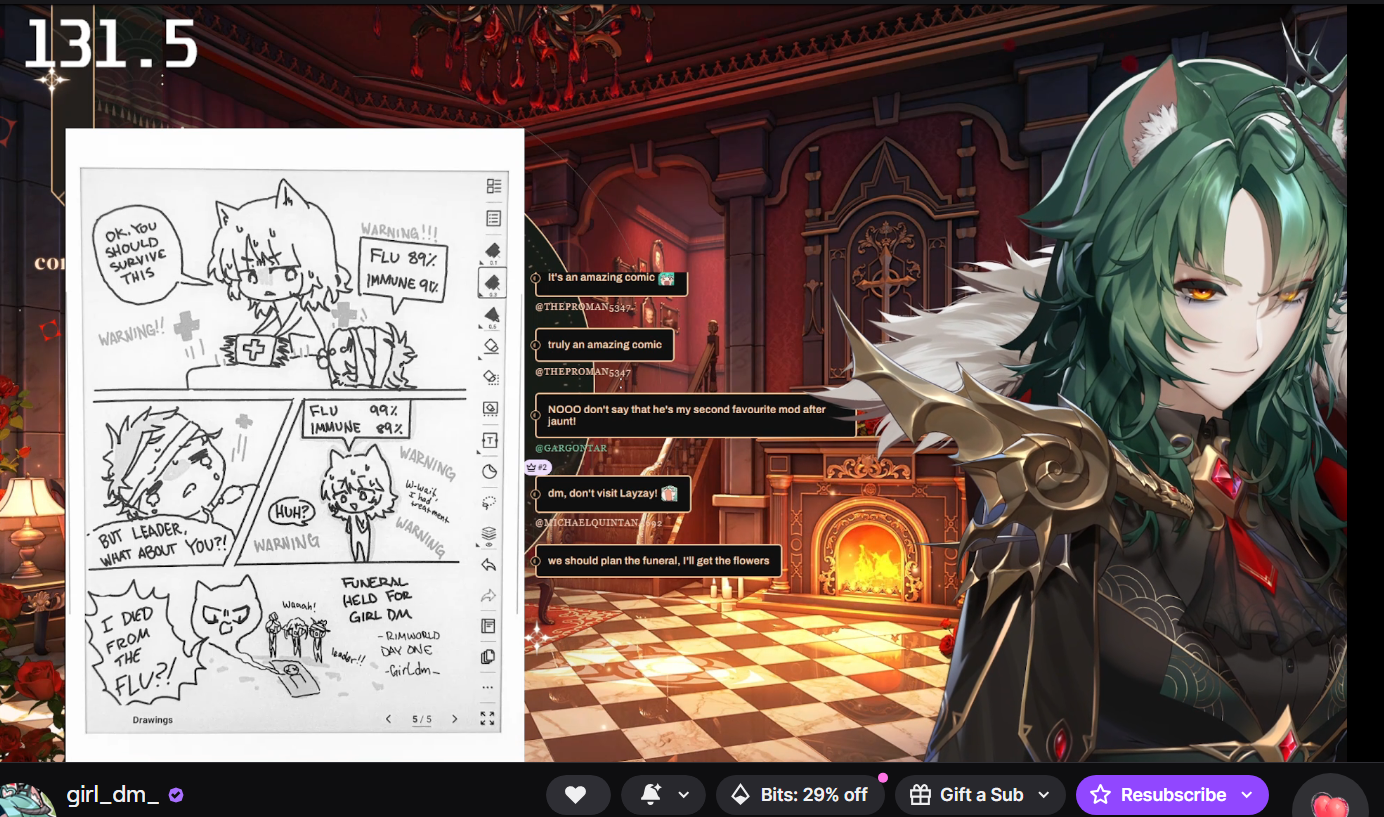Viewport: 1384px width, 817px height.
Task: Select the 0.1 pen tool
Action: coord(492,252)
